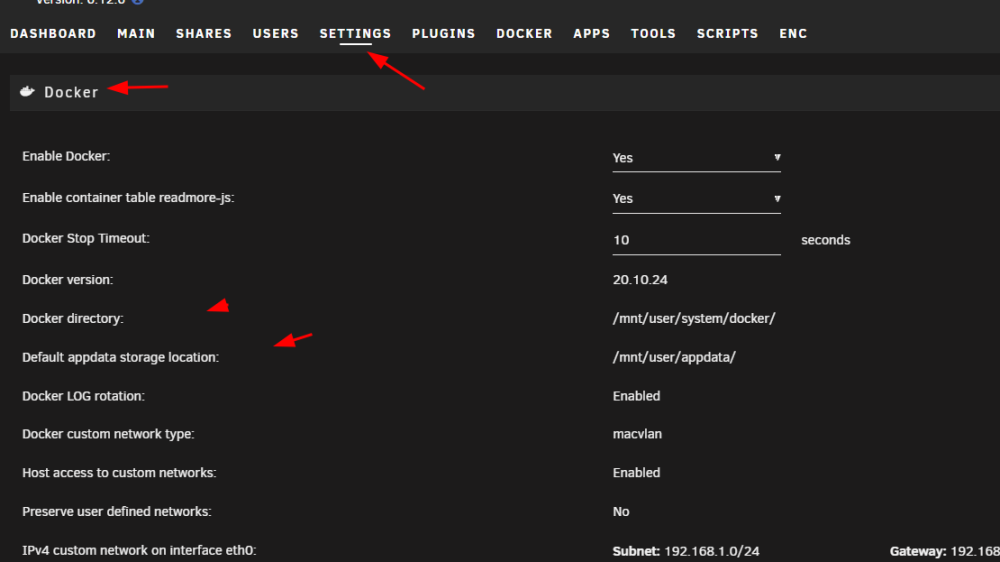Screen dimensions: 1000x562
Task: Switch to the Main tab
Action: click(x=136, y=34)
